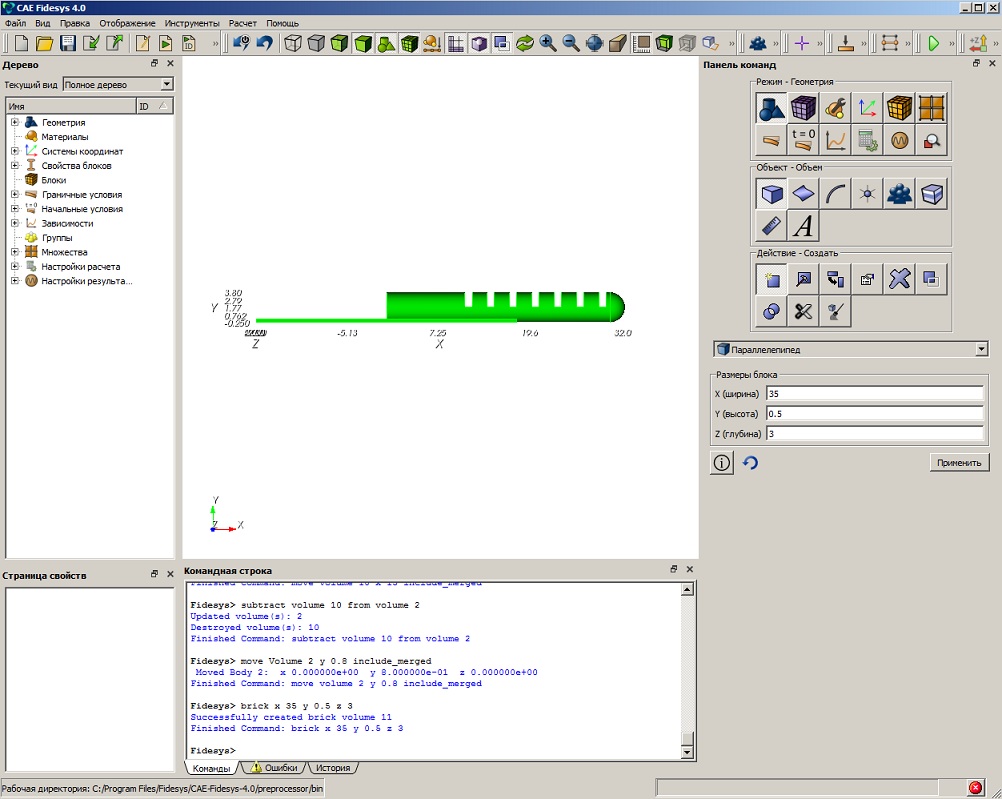Toggle Geometry mode shapes button
Image resolution: width=1002 pixels, height=799 pixels.
[x=771, y=107]
